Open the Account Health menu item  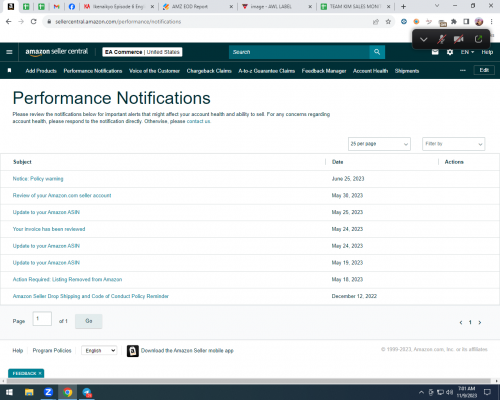pos(370,71)
